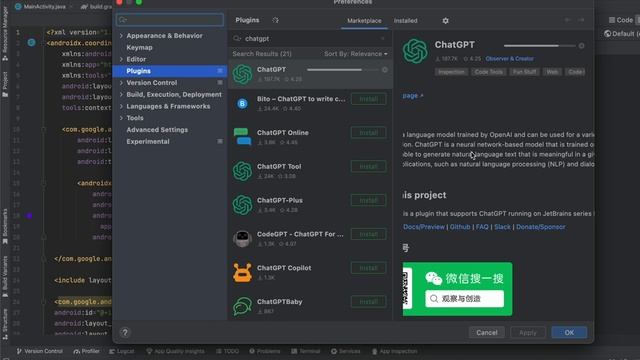Click ChatGPT install progress bar in results row
The width and height of the screenshot is (640, 360).
(x=342, y=70)
